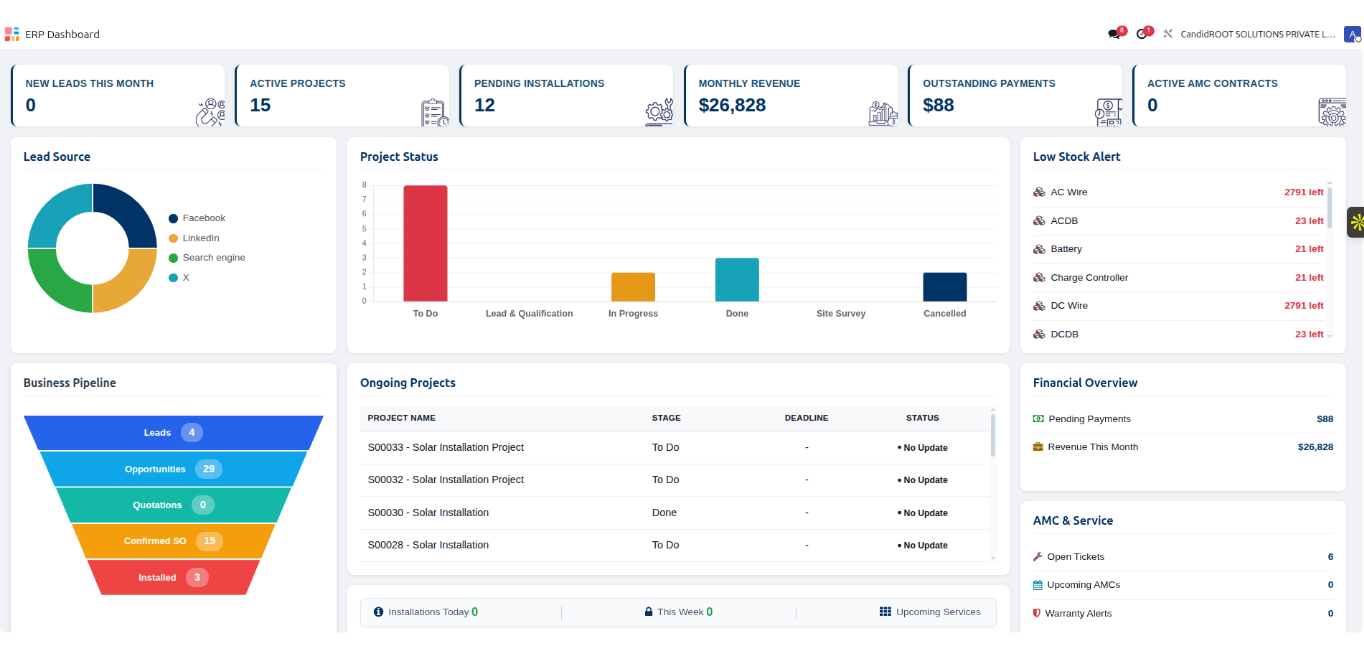Select the Confirmed SO funnel stage
Image resolution: width=1364 pixels, height=653 pixels.
(174, 541)
